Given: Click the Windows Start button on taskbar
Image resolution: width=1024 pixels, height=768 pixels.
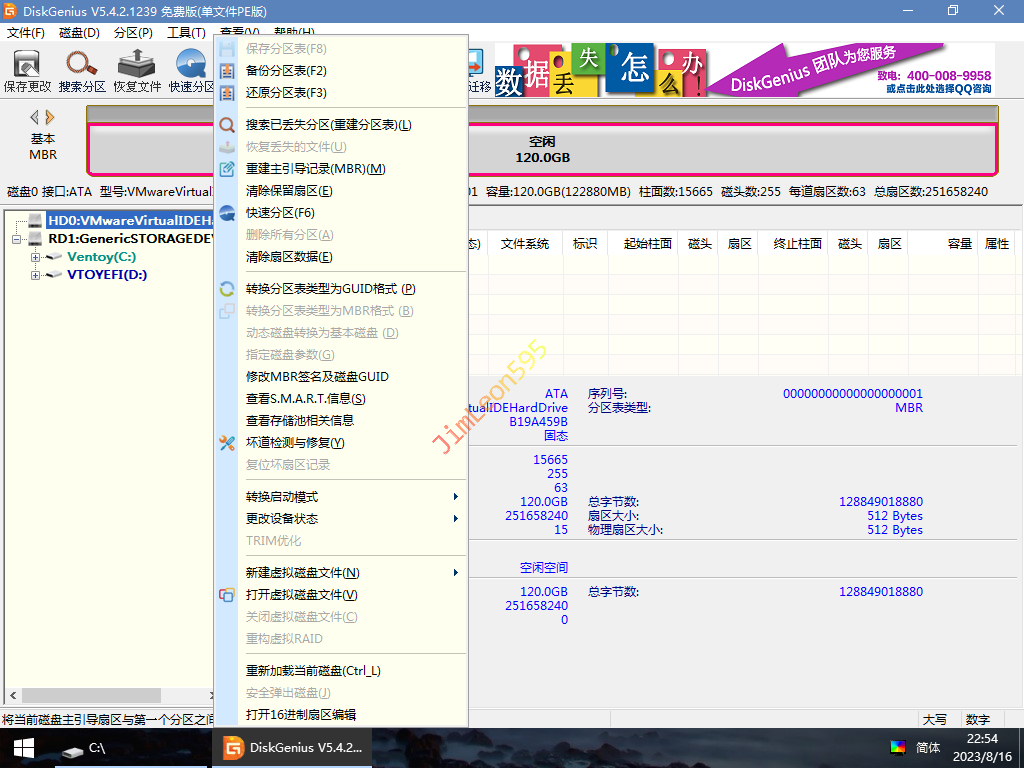Looking at the screenshot, I should (x=23, y=747).
